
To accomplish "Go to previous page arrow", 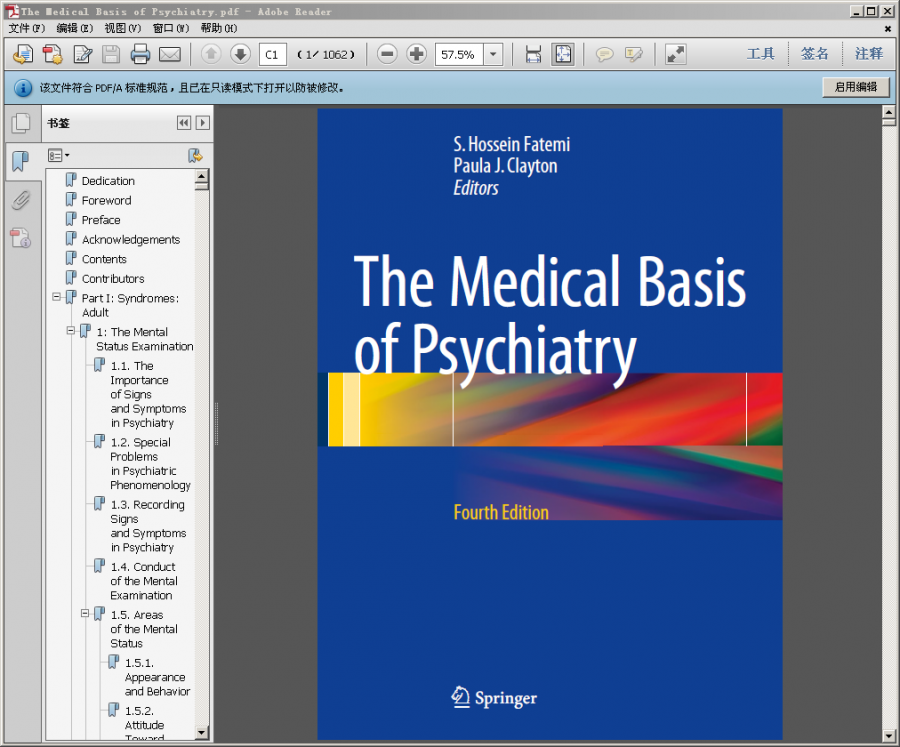I will pos(211,55).
